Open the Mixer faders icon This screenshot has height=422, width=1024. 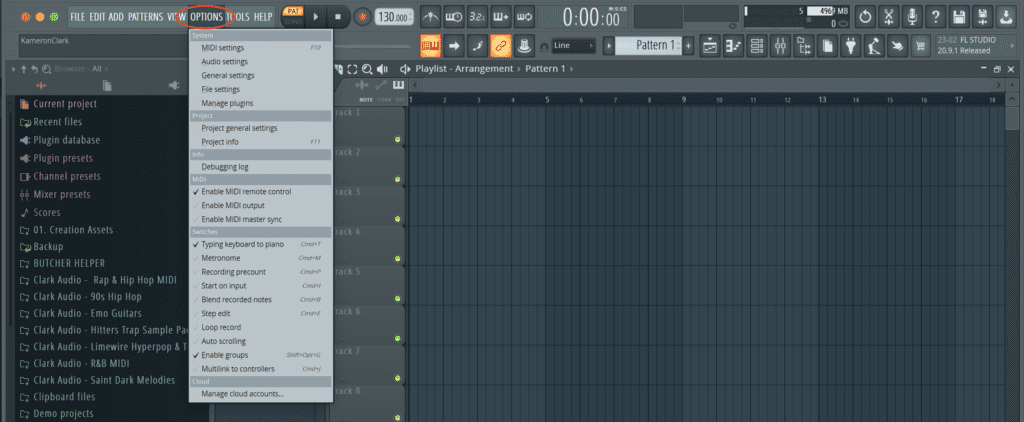coord(780,46)
